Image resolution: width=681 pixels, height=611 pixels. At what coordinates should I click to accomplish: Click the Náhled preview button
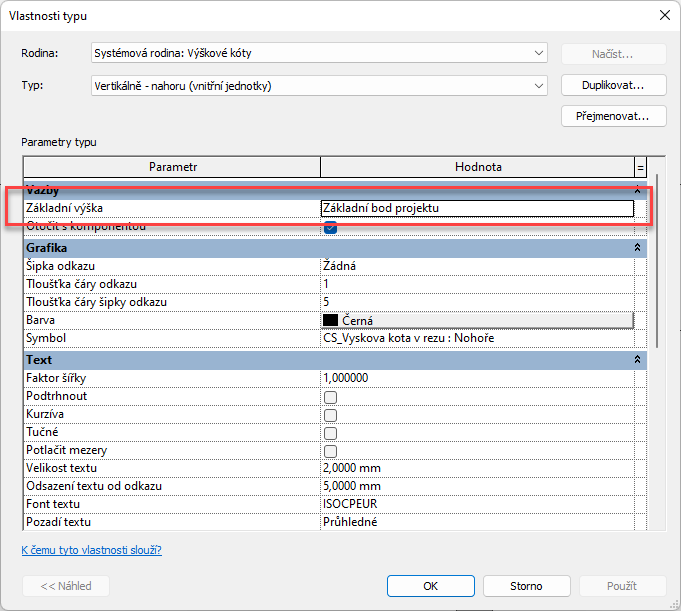tap(66, 586)
